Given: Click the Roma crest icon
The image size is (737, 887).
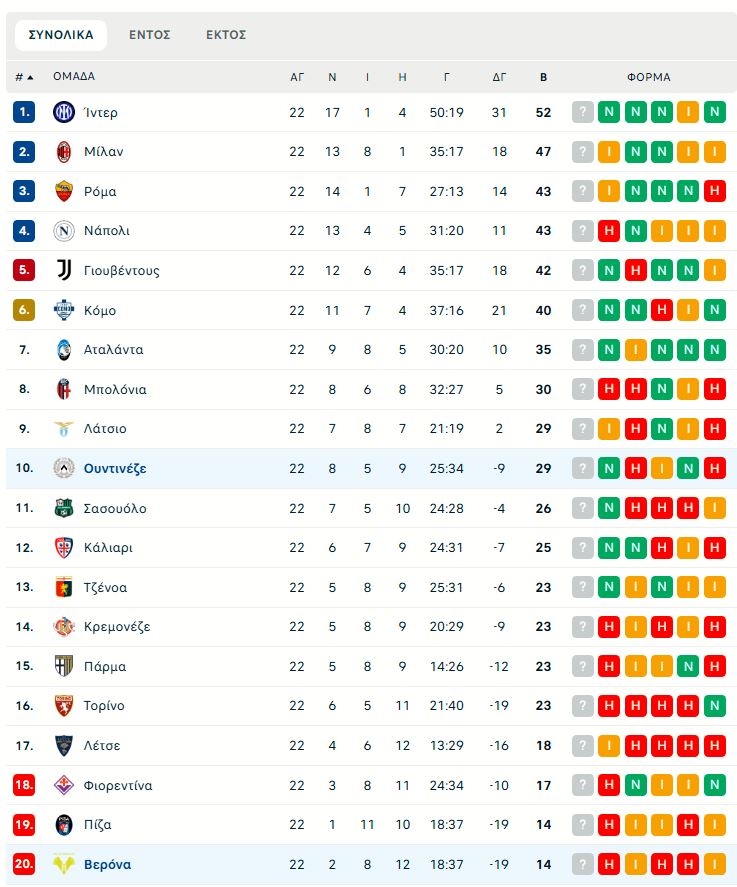Looking at the screenshot, I should (x=64, y=191).
